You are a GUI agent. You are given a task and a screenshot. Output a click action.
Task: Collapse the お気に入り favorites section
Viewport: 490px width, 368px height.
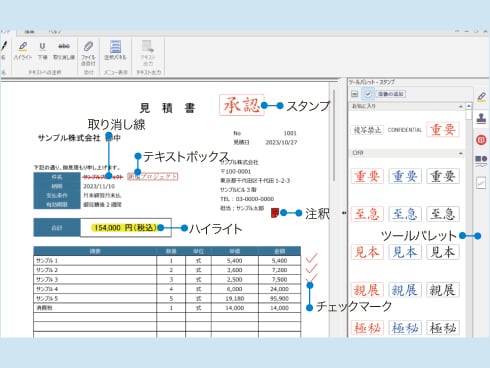[x=461, y=106]
